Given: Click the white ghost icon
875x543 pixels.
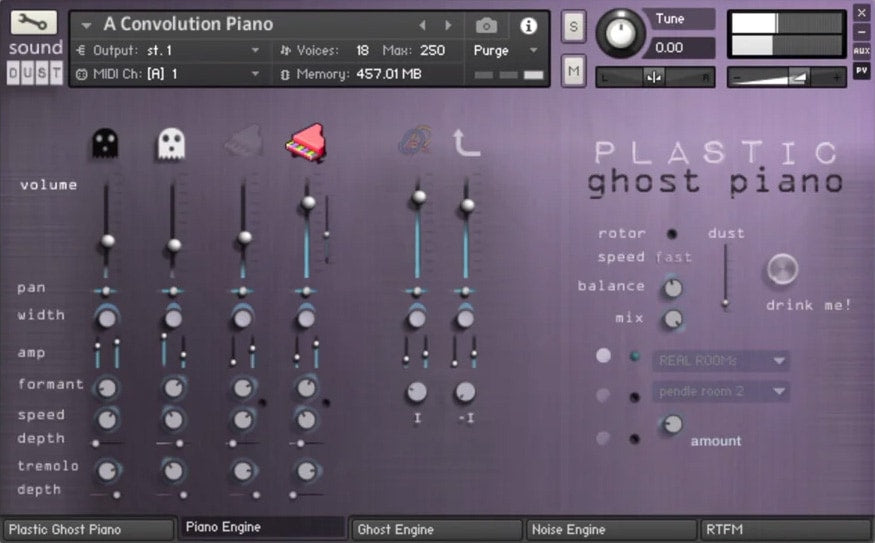Looking at the screenshot, I should pos(172,144).
